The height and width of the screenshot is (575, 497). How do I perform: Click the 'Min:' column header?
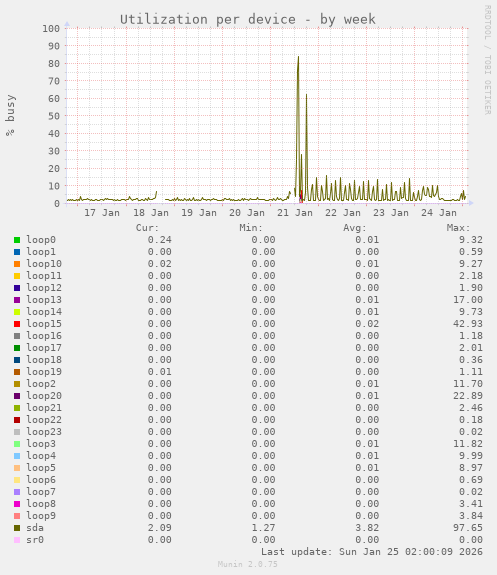[x=251, y=228]
